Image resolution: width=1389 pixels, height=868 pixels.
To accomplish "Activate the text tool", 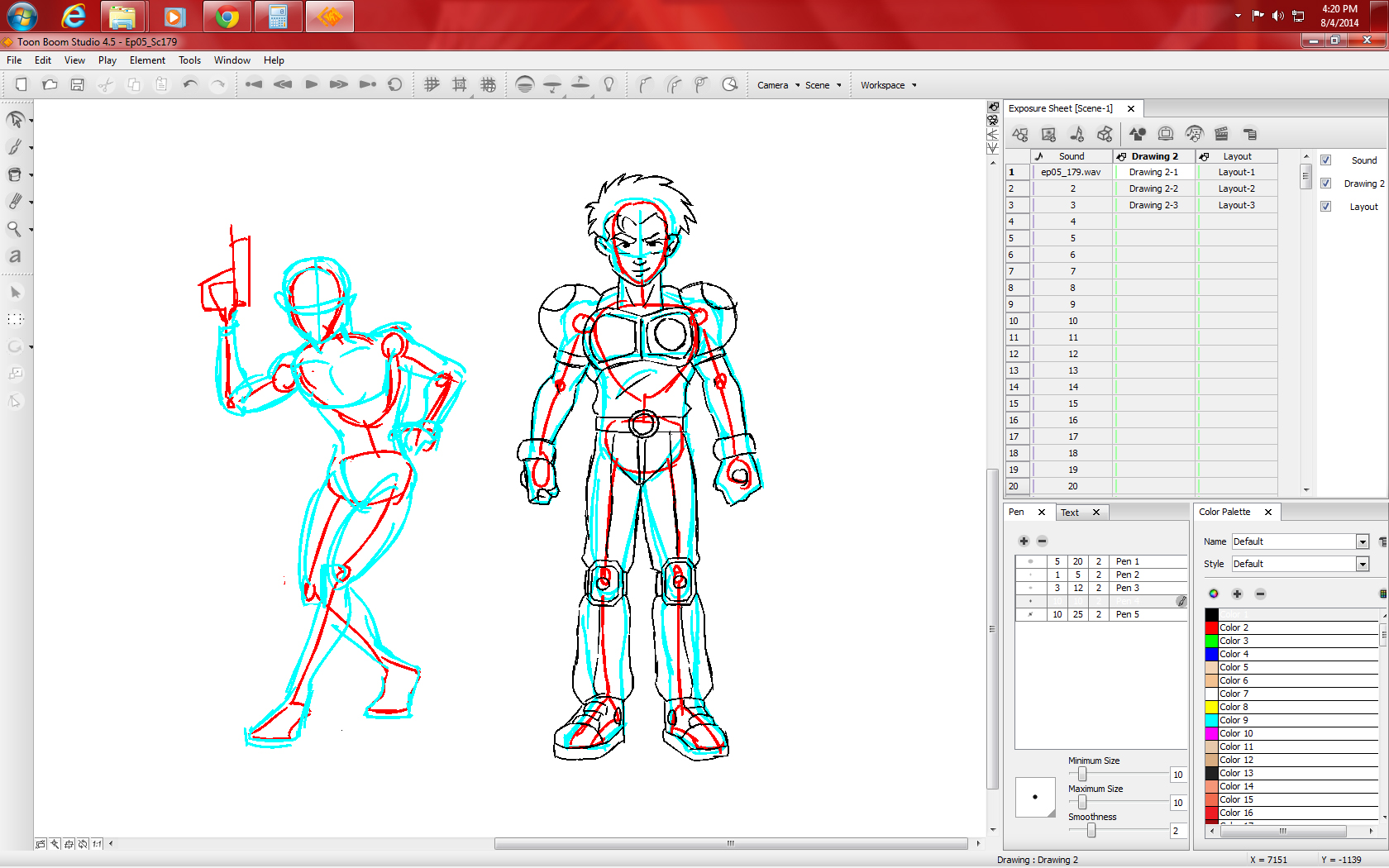I will (14, 256).
